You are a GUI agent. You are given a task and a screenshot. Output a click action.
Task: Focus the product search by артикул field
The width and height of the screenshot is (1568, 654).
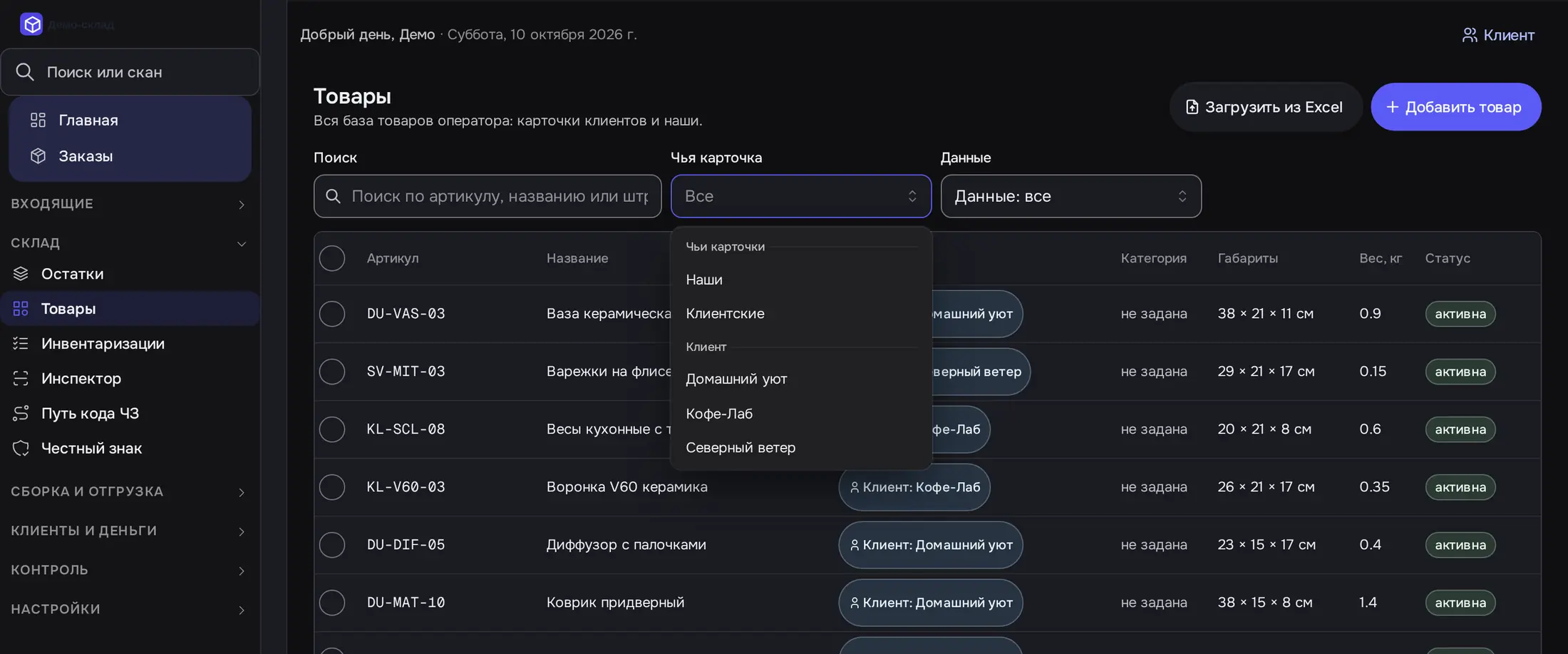click(x=488, y=196)
